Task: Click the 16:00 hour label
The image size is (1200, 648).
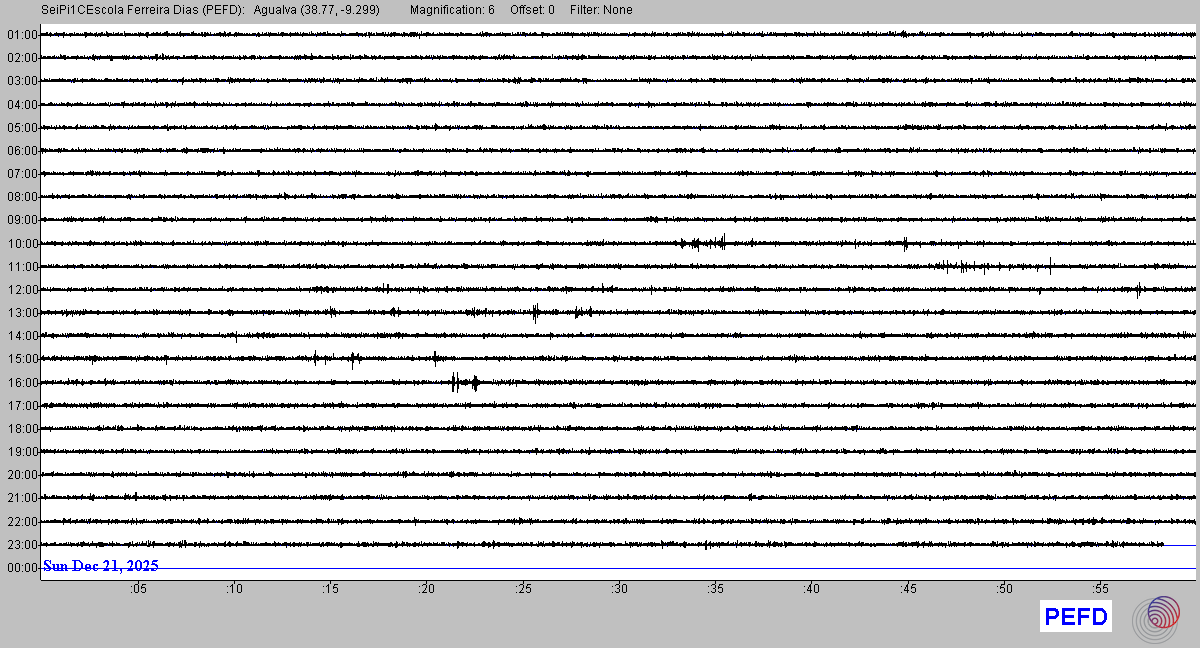Action: pos(22,382)
